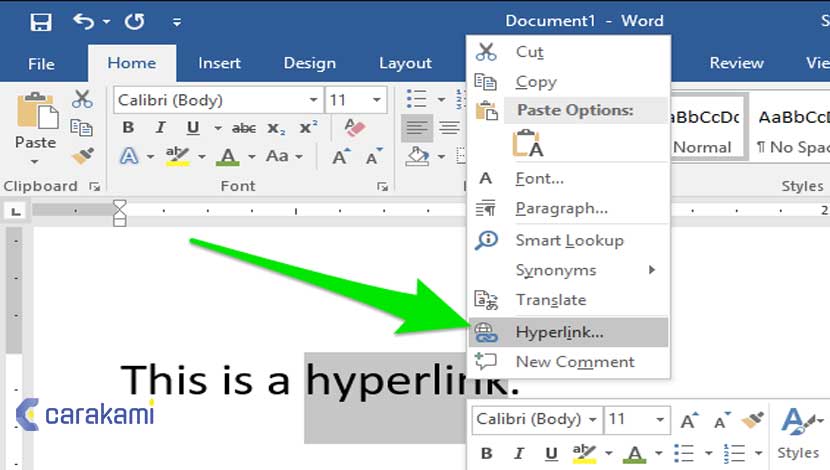Toggle Underline in the ribbon Font group

click(193, 128)
